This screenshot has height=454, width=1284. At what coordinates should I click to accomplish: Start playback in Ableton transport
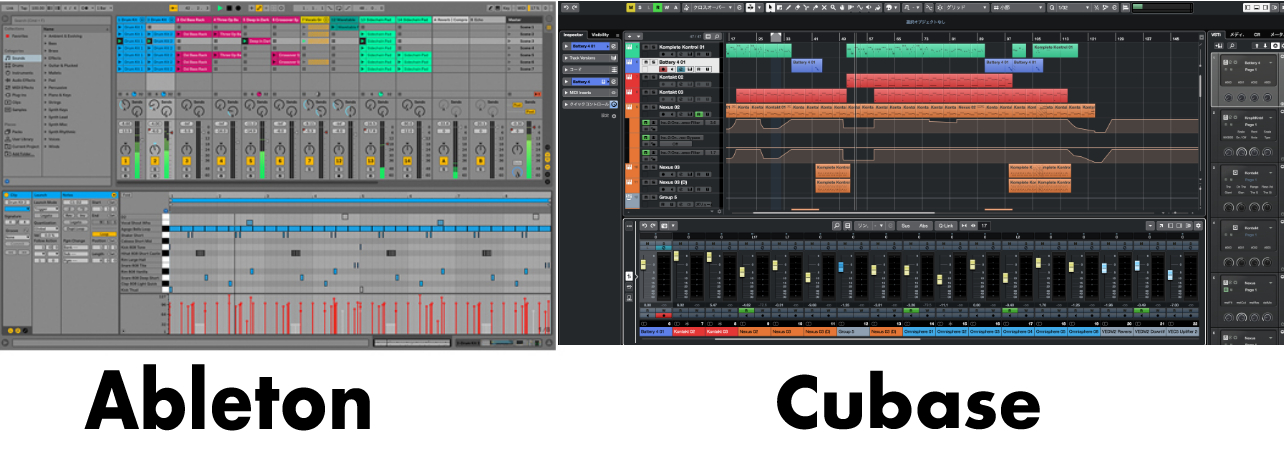[220, 8]
